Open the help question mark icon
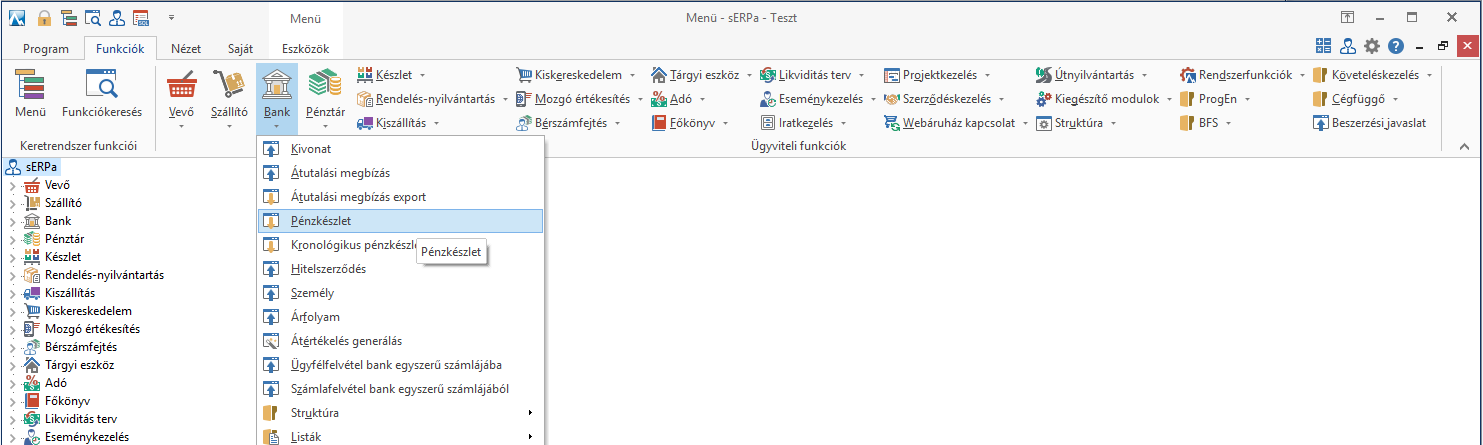The image size is (1483, 445). click(1396, 46)
